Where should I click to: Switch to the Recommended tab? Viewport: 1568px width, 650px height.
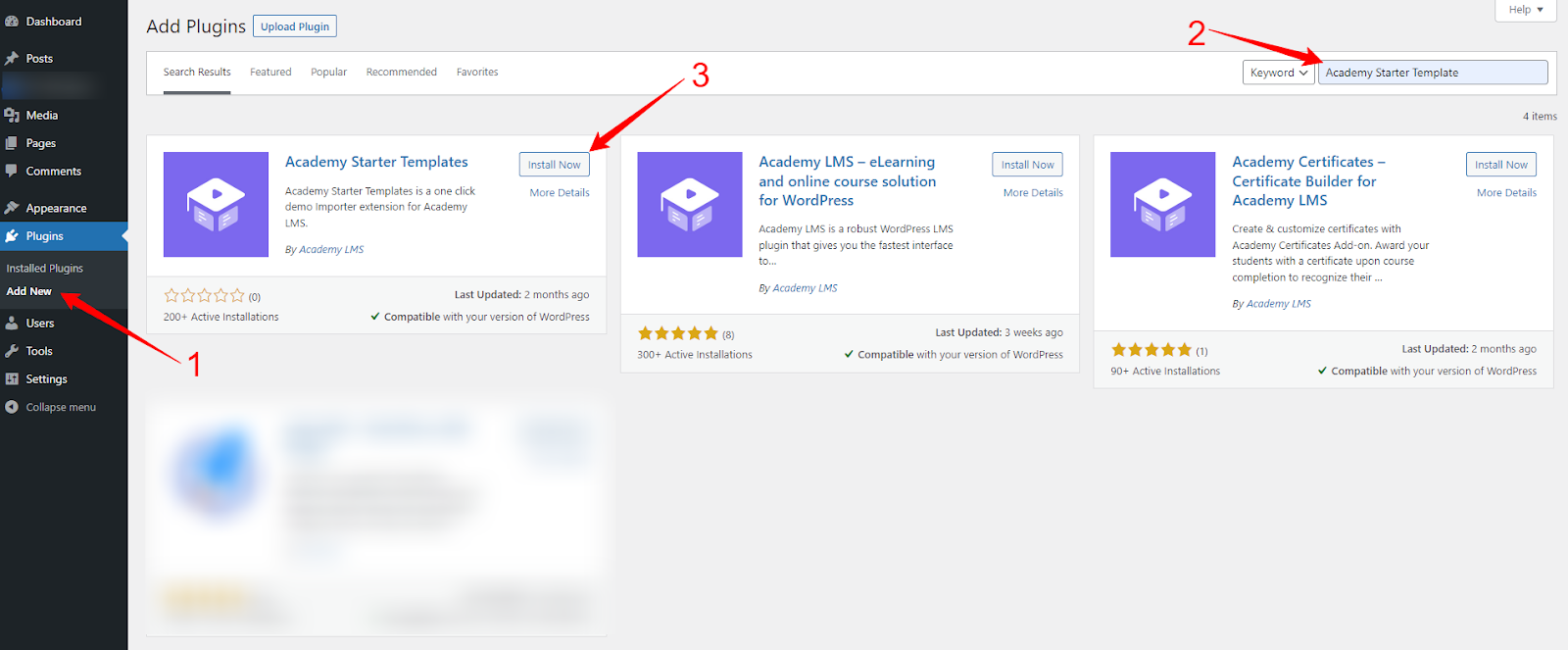(x=402, y=73)
